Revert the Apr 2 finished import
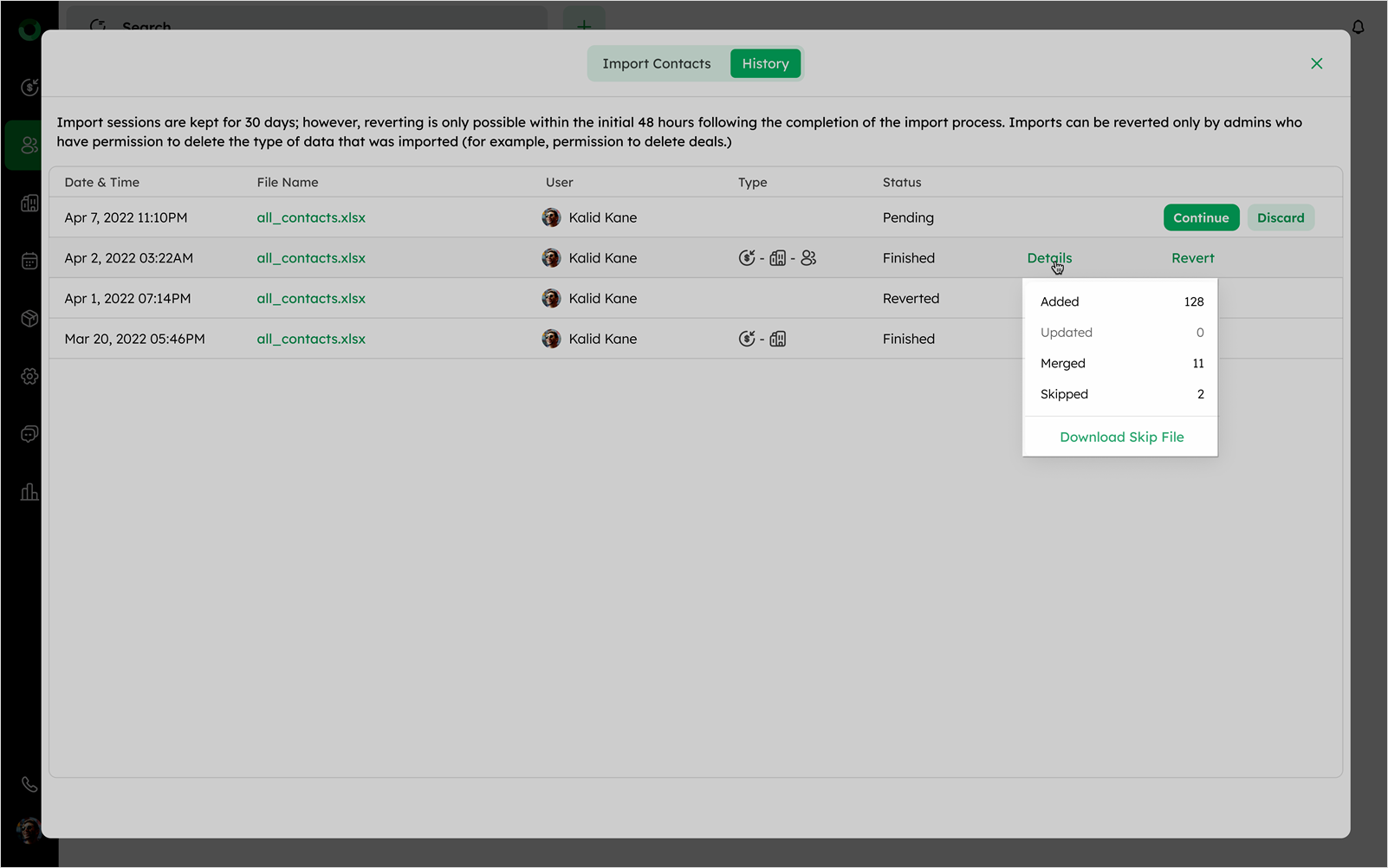 (1192, 258)
